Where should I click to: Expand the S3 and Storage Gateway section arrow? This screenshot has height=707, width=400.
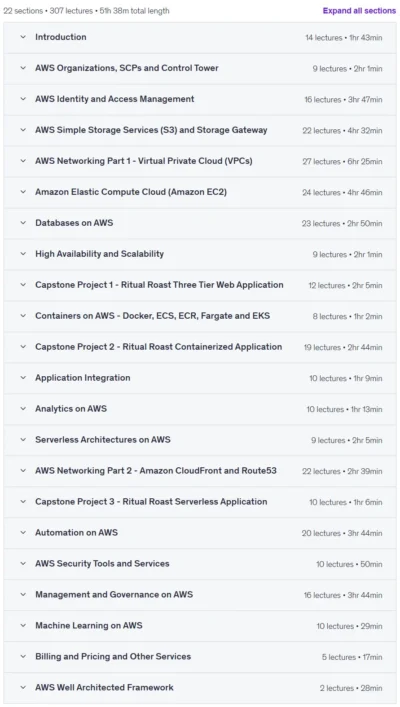[x=23, y=130]
